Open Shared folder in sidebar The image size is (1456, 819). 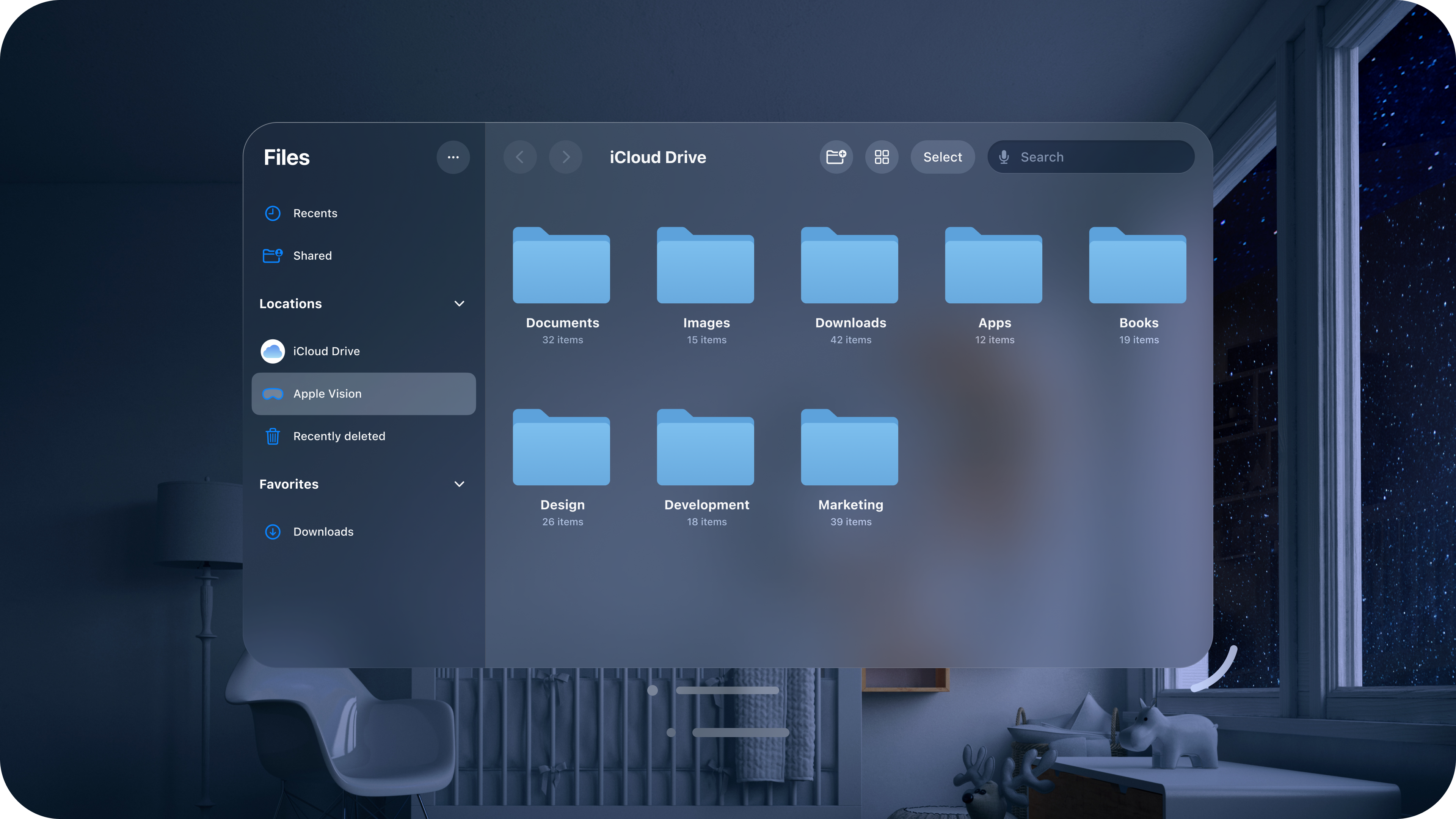pyautogui.click(x=312, y=256)
